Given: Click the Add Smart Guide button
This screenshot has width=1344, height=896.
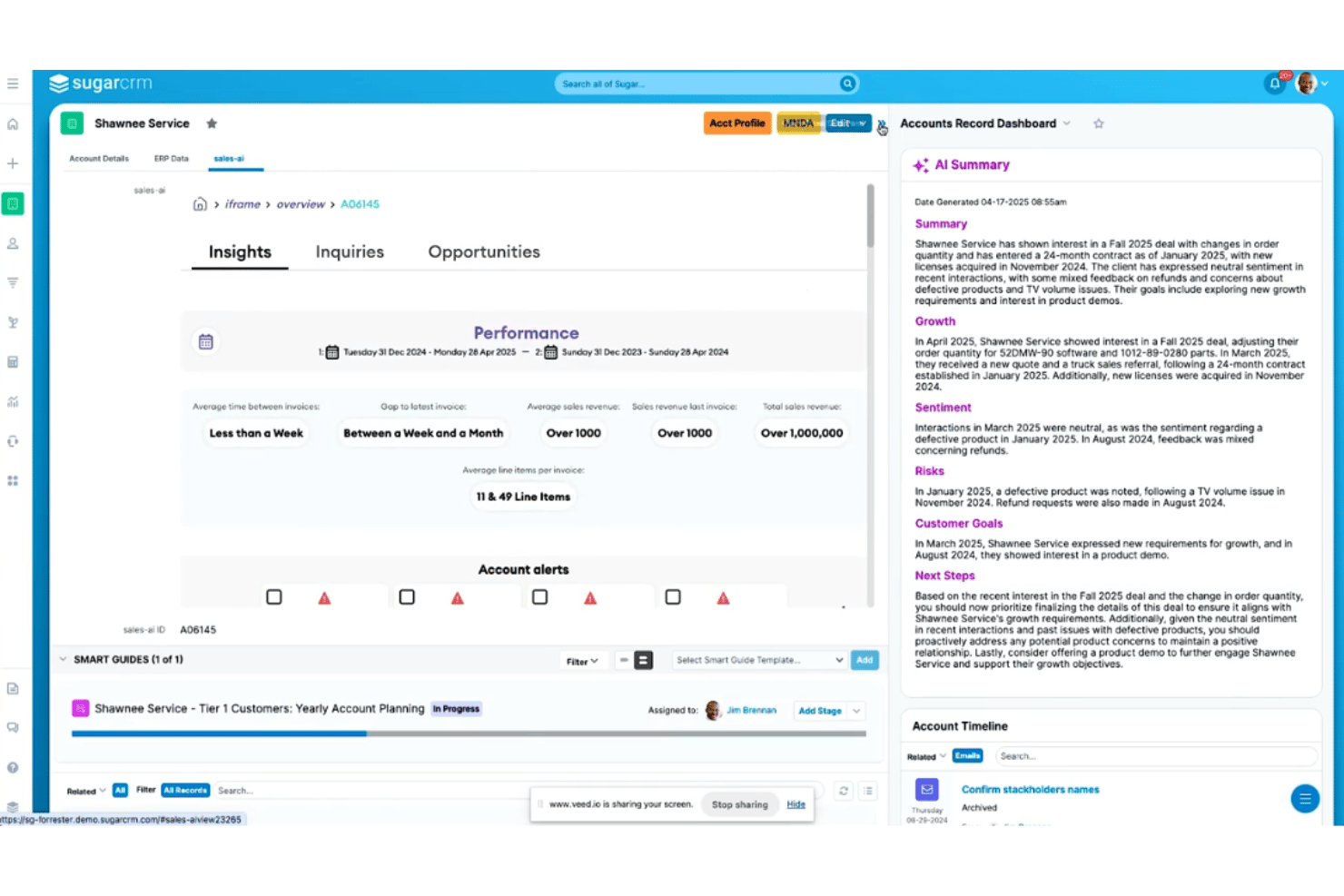Looking at the screenshot, I should pyautogui.click(x=865, y=660).
